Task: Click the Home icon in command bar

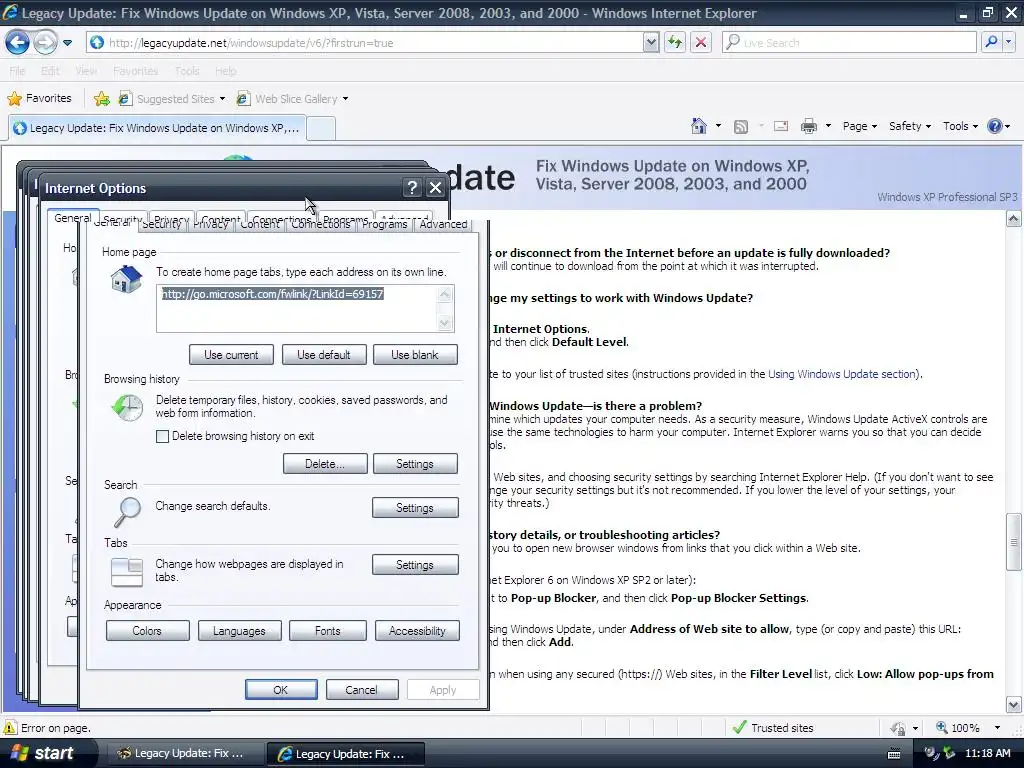Action: click(699, 126)
